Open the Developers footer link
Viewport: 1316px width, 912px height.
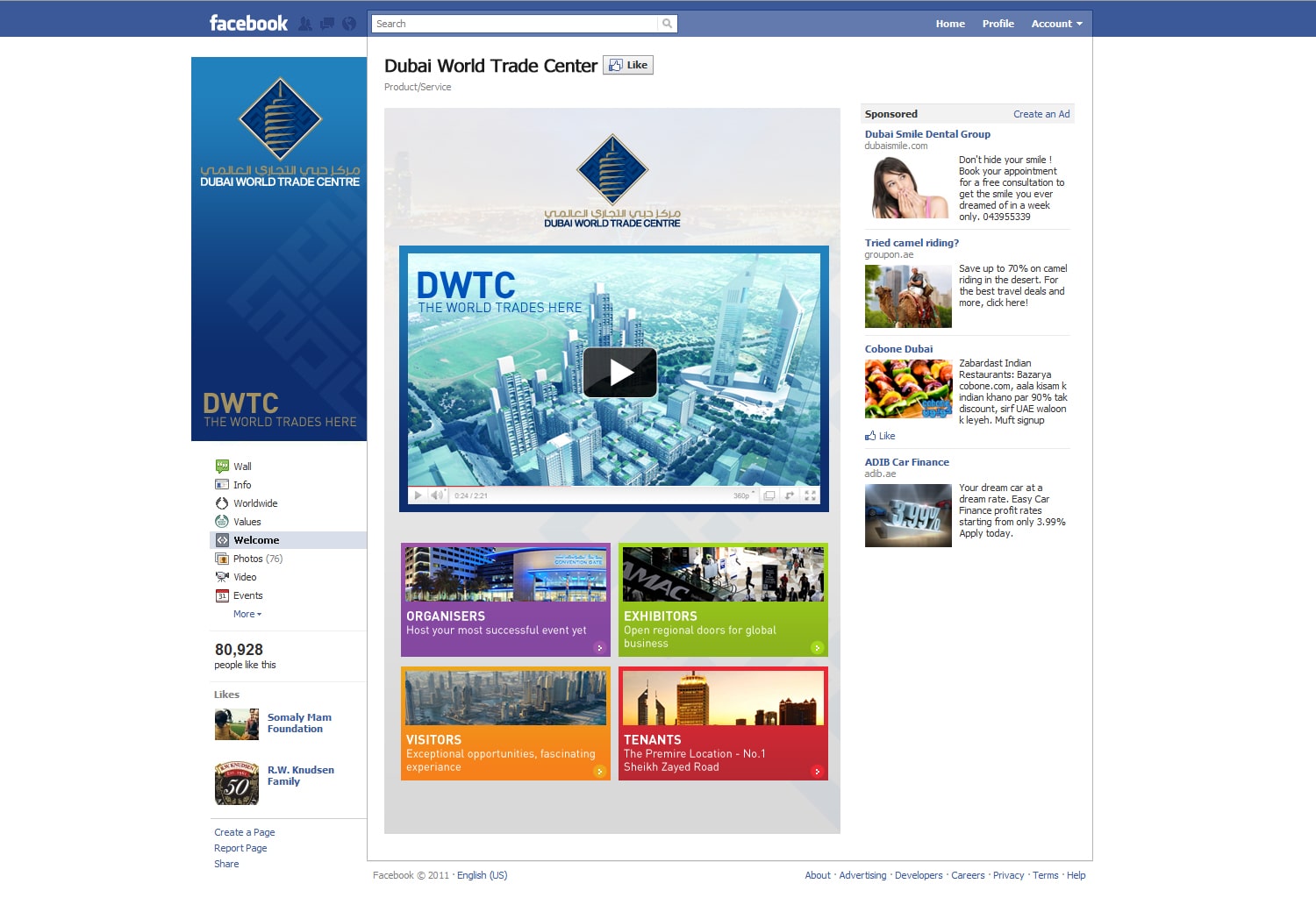919,875
